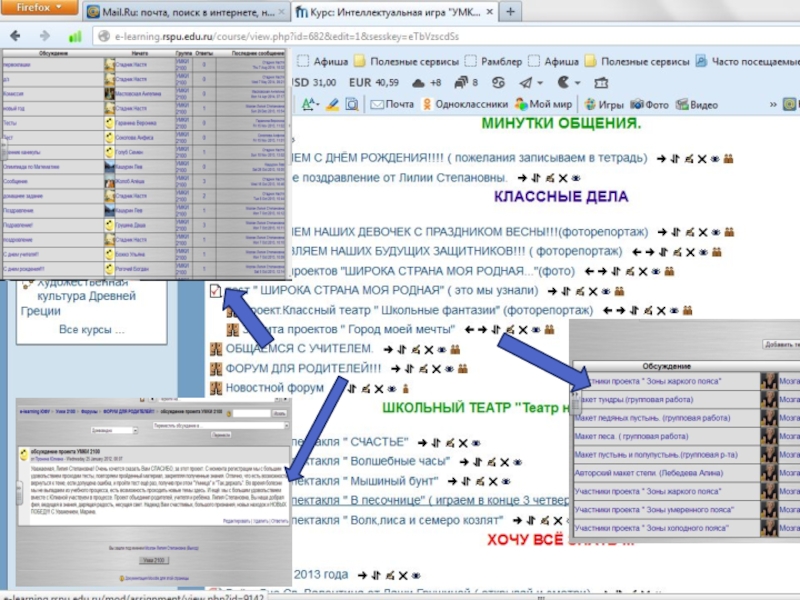Screen dimensions: 800x600
Task: Open Фото toolbar button
Action: tap(649, 105)
